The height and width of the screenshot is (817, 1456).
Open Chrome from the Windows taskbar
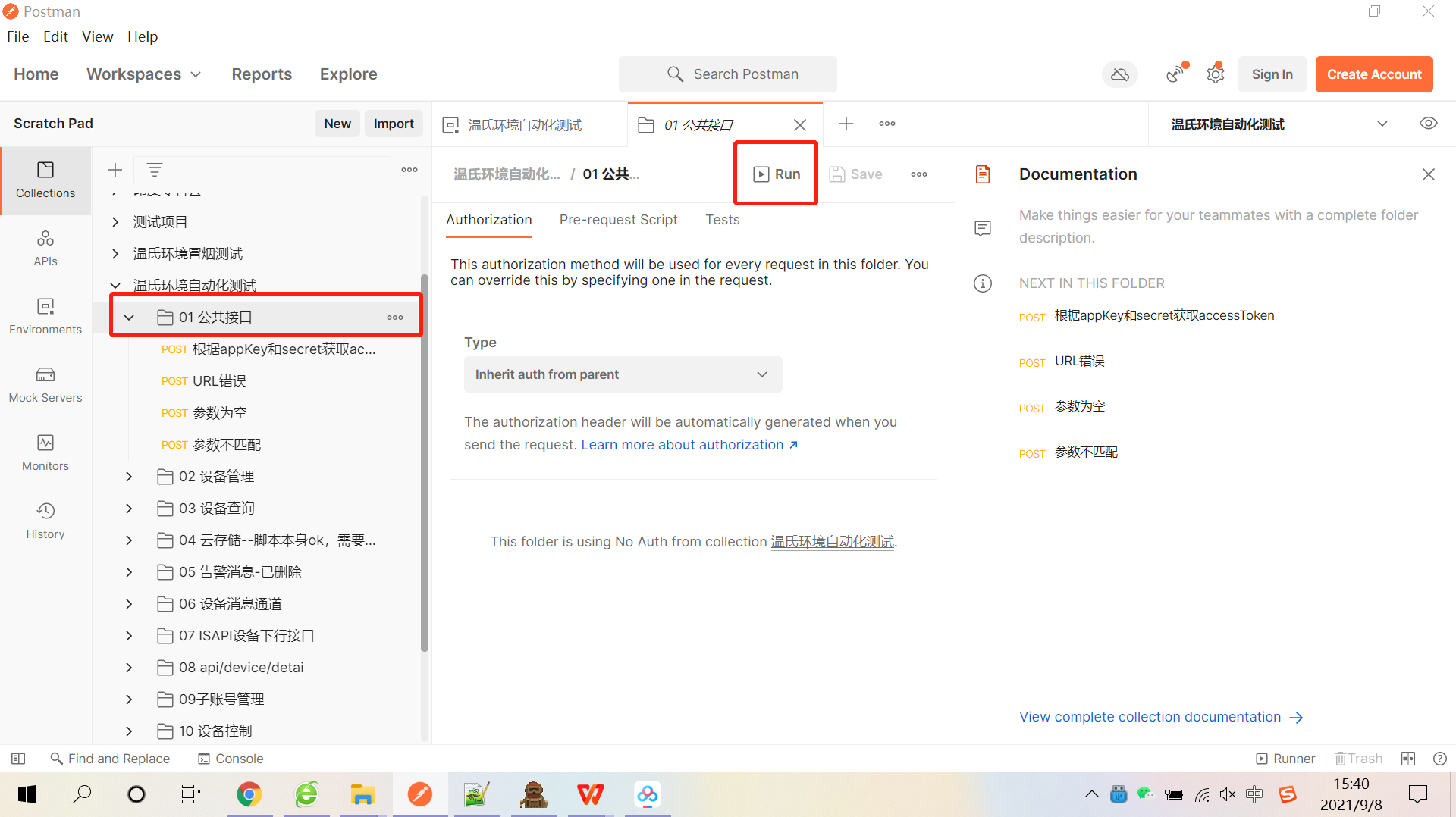249,794
